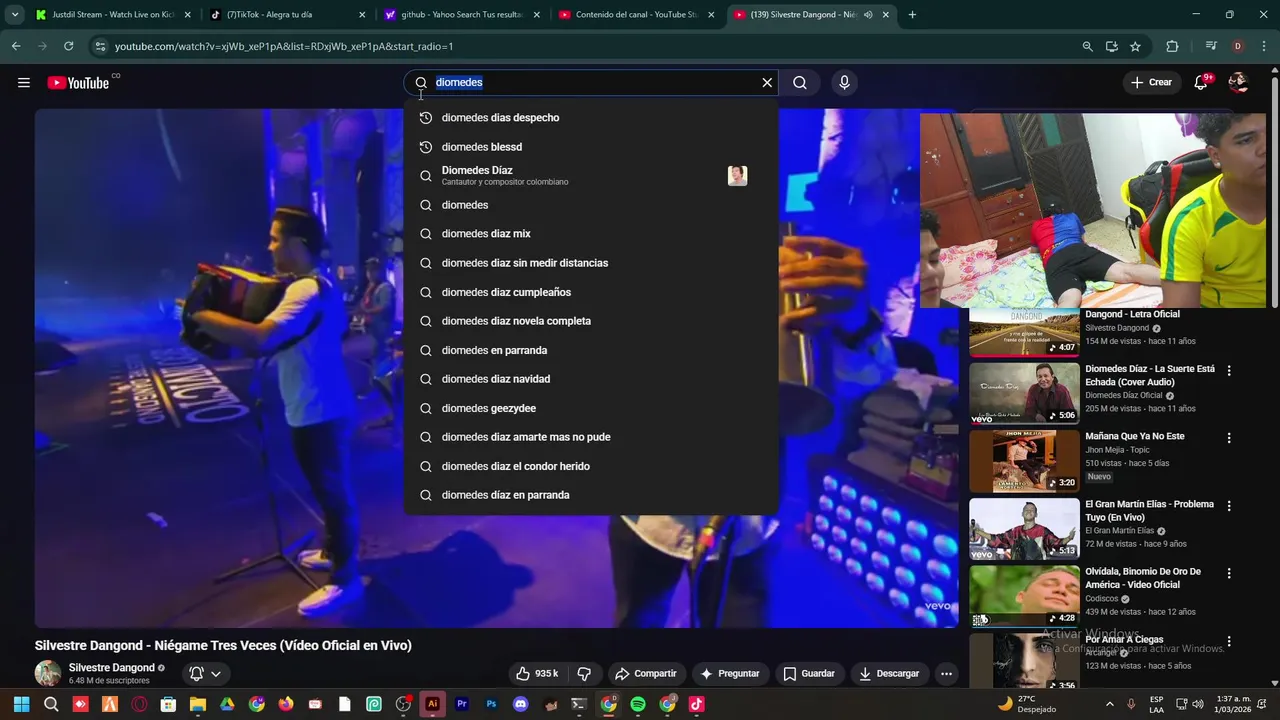Screen dimensions: 1280x720
Task: Open the subscription notification bell dropdown
Action: pyautogui.click(x=205, y=674)
